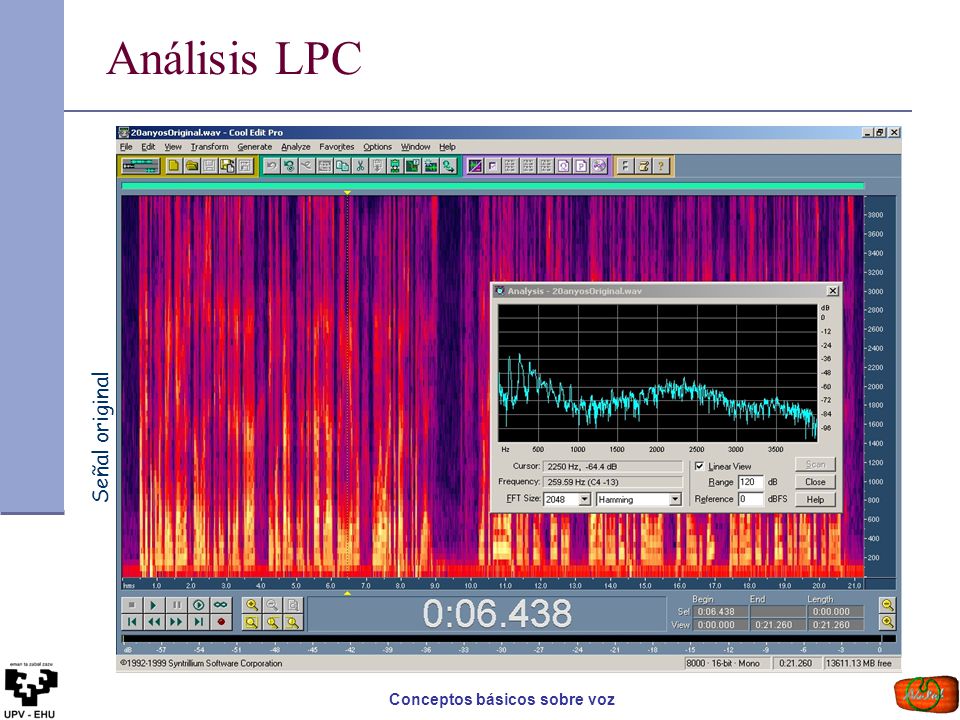
Task: Open the CD player toolbar icon
Action: point(599,166)
